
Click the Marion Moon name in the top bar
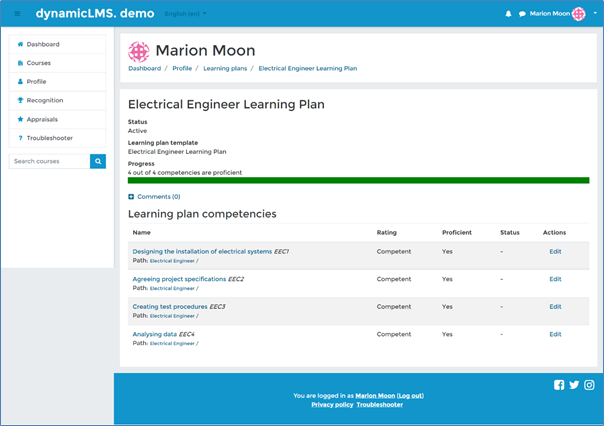click(x=549, y=14)
